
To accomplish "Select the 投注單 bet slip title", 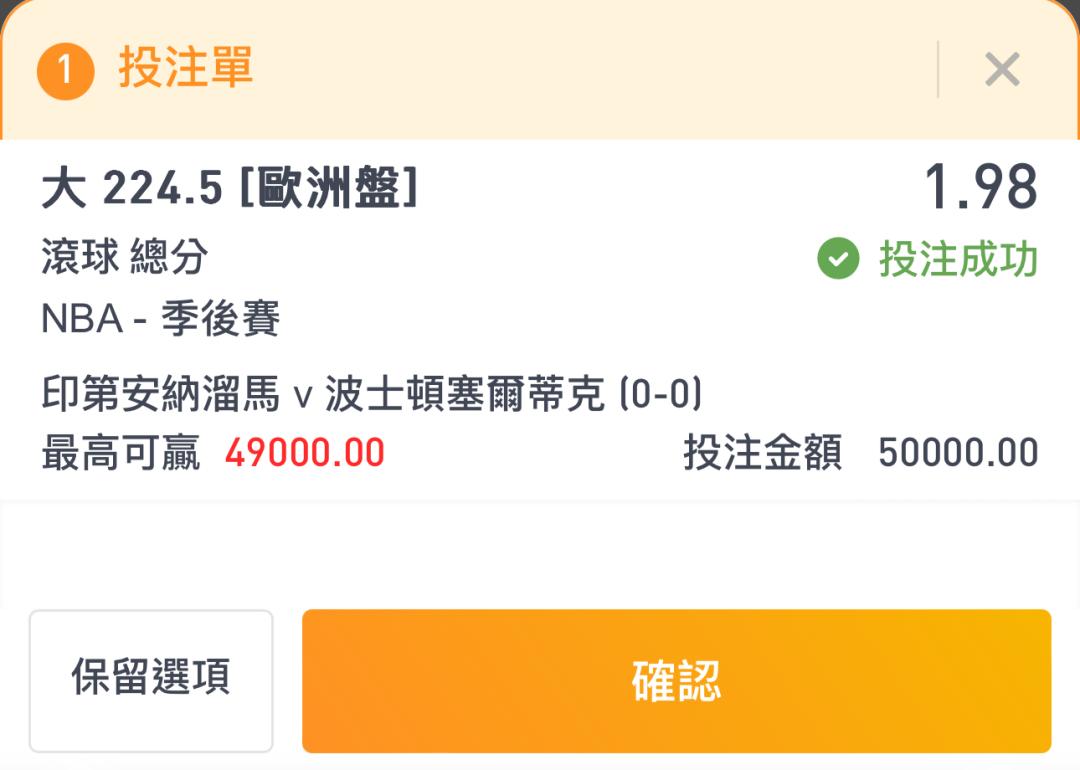I will point(186,67).
